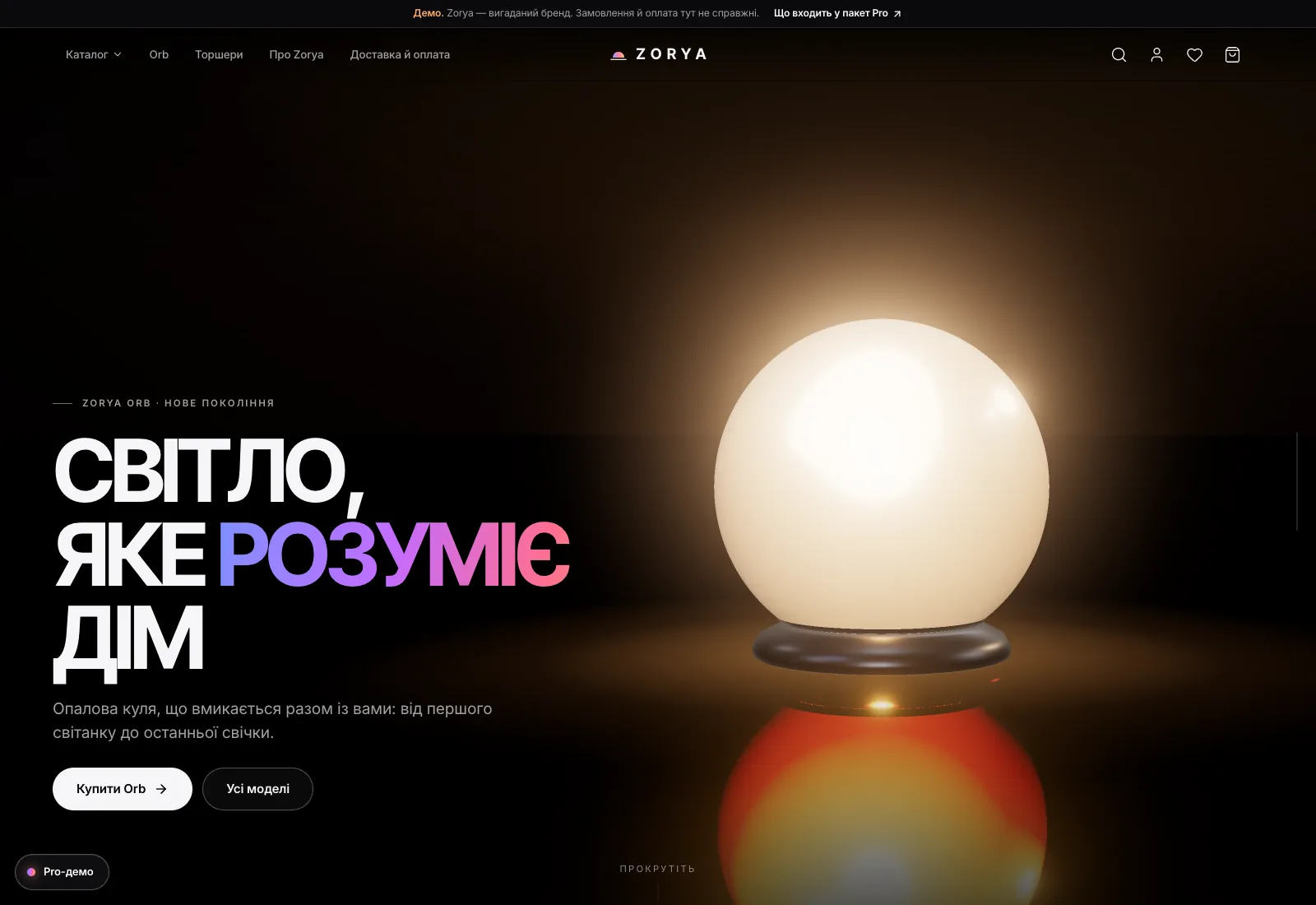Open the Orb navigation item

[159, 55]
